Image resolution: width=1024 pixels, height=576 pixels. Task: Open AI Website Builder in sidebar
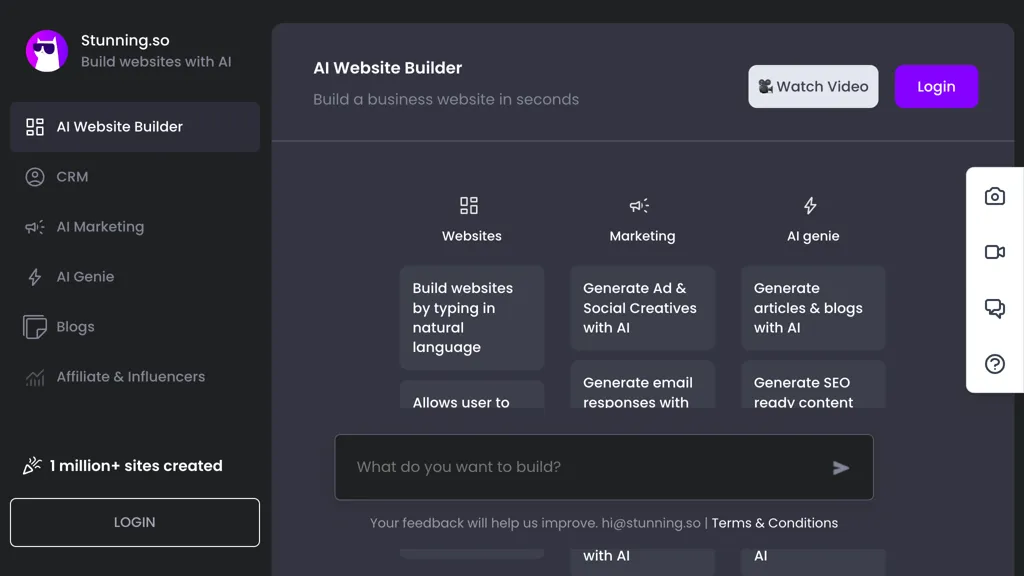[x=135, y=127]
